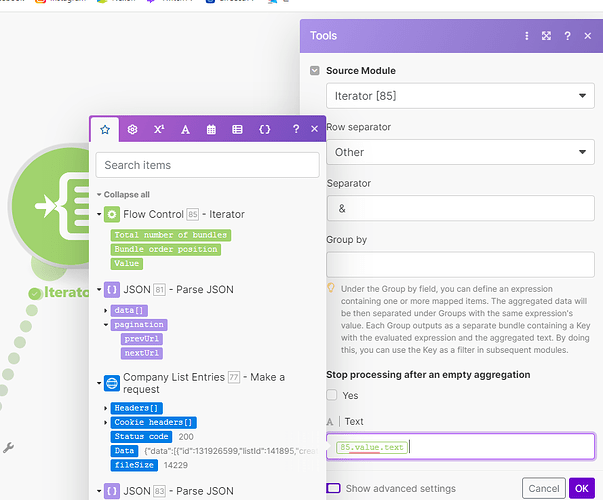The width and height of the screenshot is (603, 500).
Task: Open custom variables braces tab
Action: click(264, 129)
